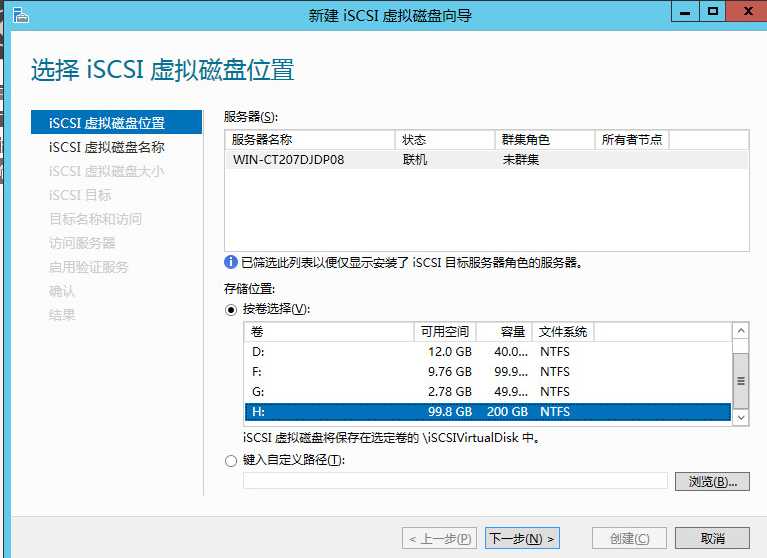
Task: Click the wizard icon in title bar
Action: (20, 15)
